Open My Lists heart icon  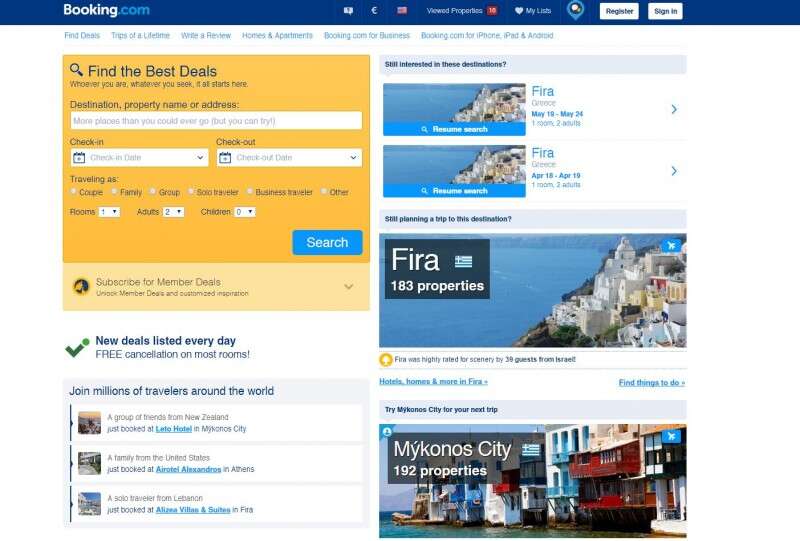pos(519,11)
